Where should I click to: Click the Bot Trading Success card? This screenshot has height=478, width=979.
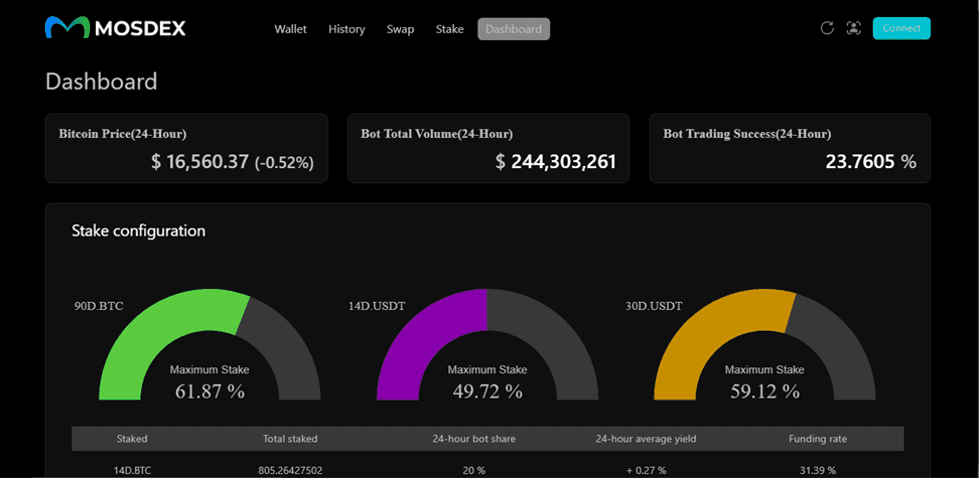790,148
